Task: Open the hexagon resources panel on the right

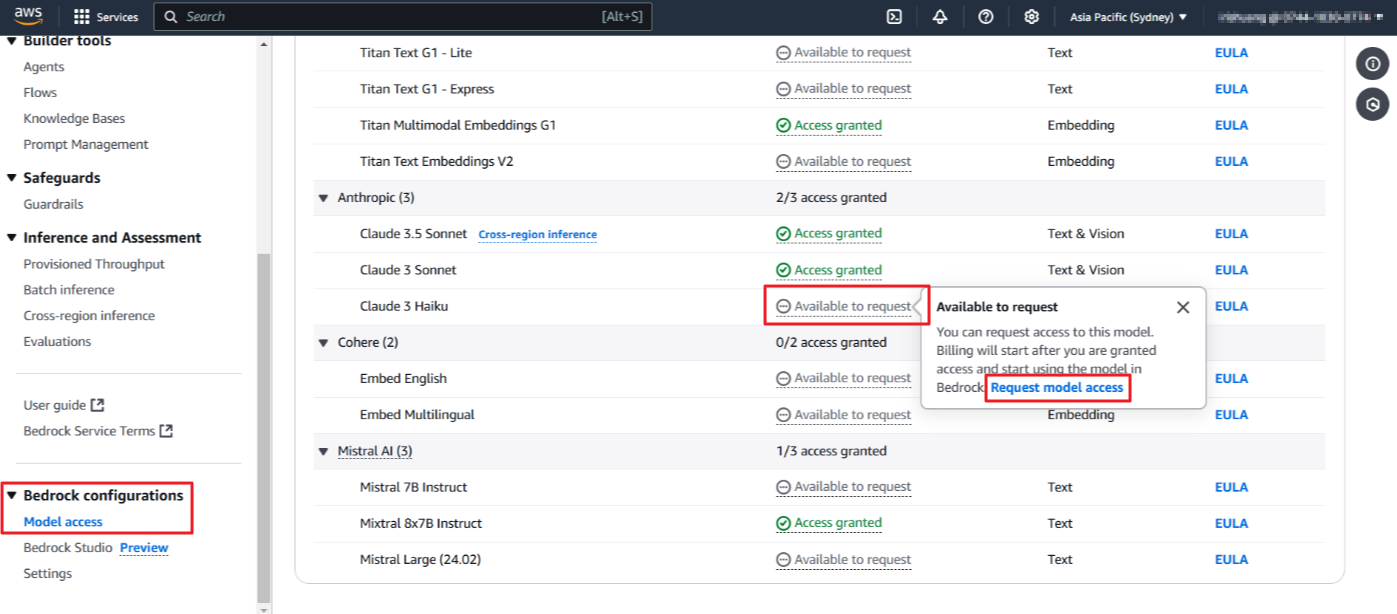Action: (x=1373, y=104)
